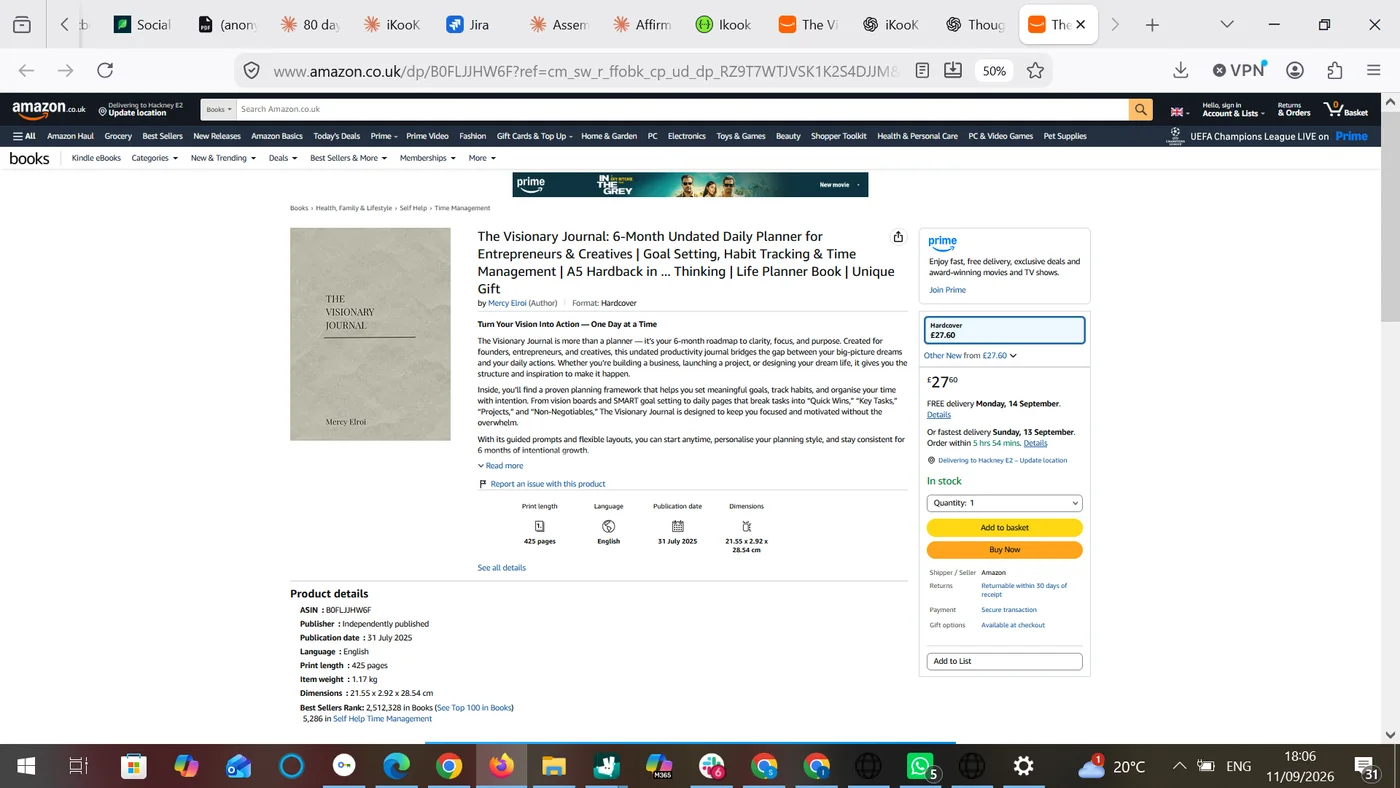The width and height of the screenshot is (1400, 788).
Task: Open the Firefox extensions puzzle icon
Action: pos(1335,70)
